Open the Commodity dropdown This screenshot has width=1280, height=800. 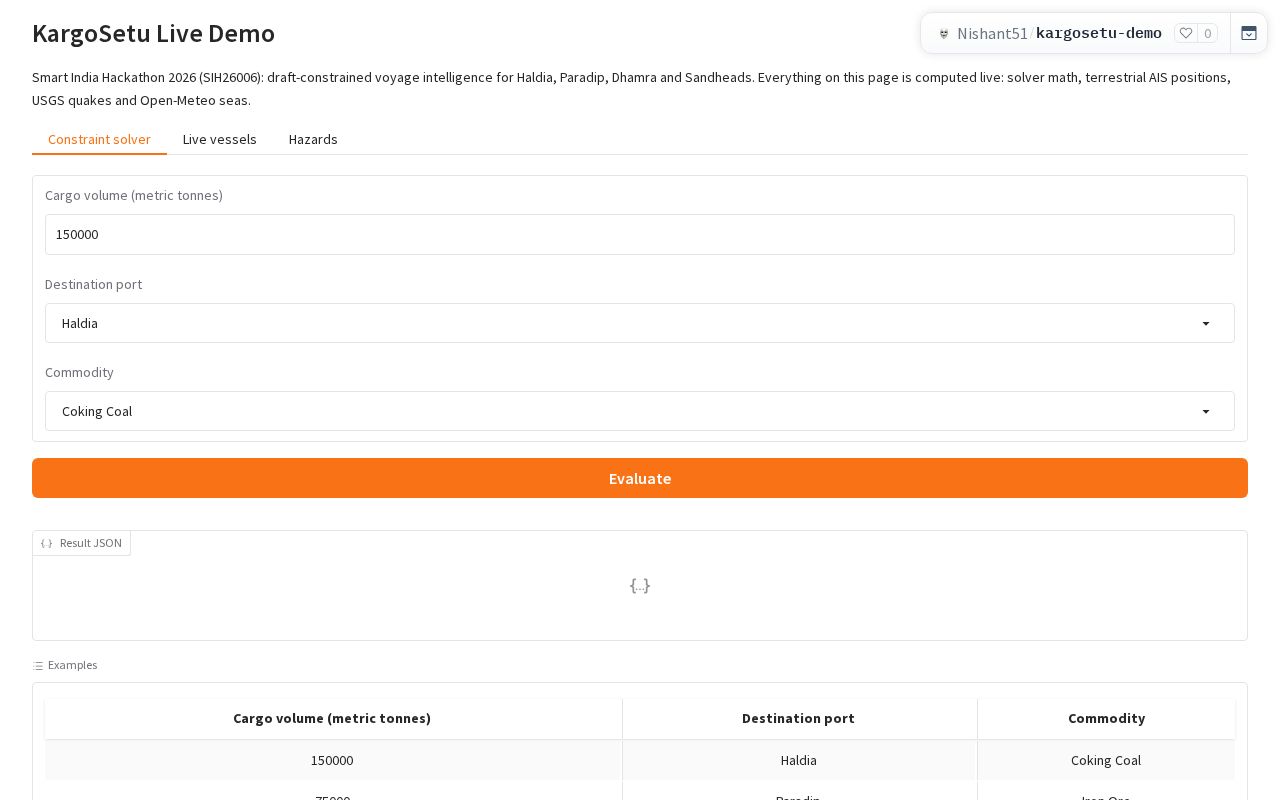click(x=640, y=411)
